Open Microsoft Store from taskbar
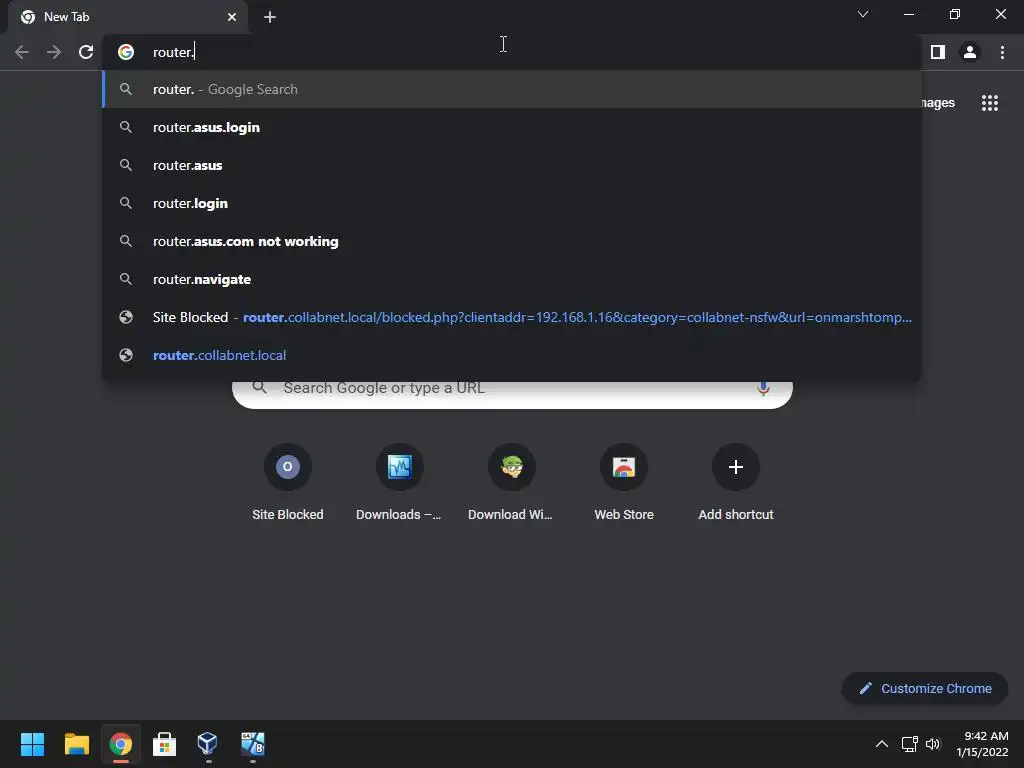Image resolution: width=1024 pixels, height=768 pixels. click(164, 744)
